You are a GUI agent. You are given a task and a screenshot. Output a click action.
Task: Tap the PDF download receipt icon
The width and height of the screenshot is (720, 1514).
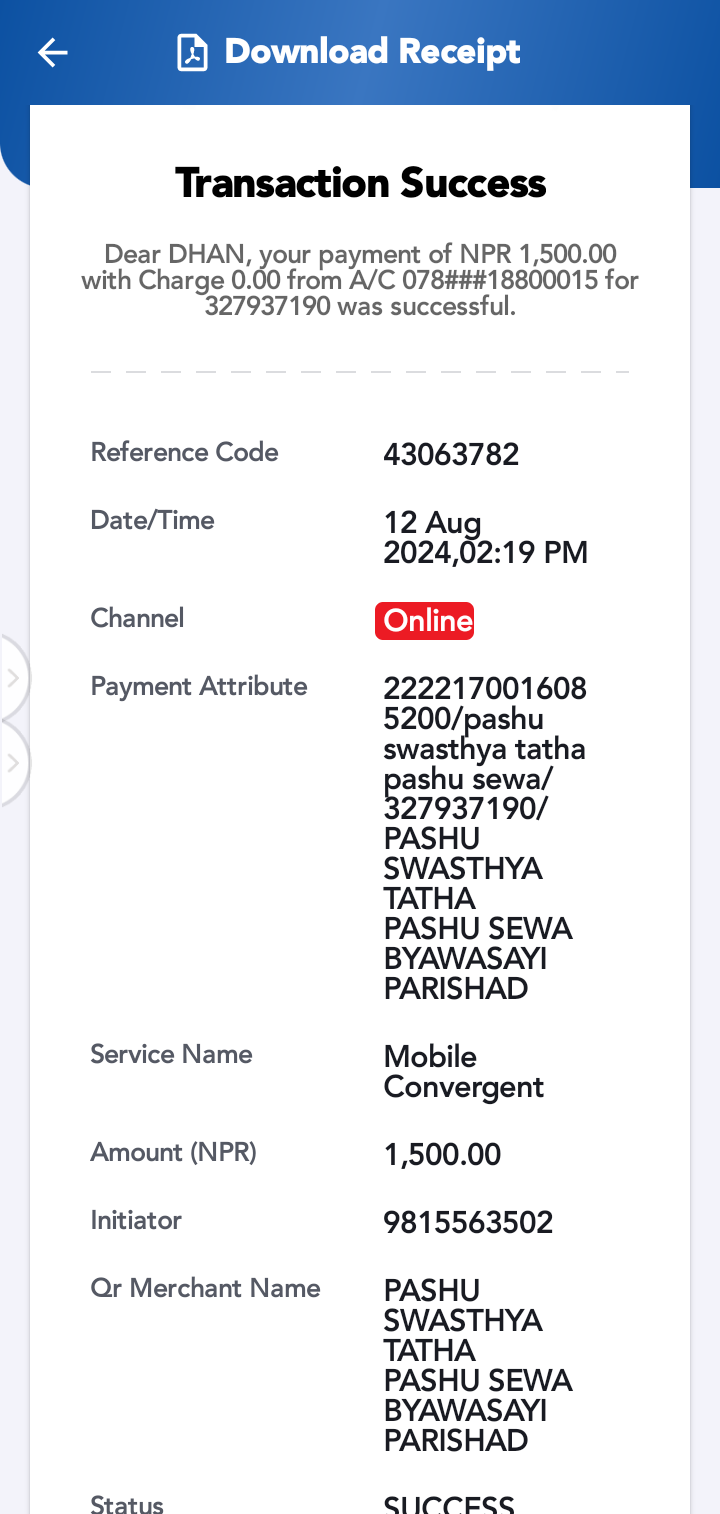192,53
